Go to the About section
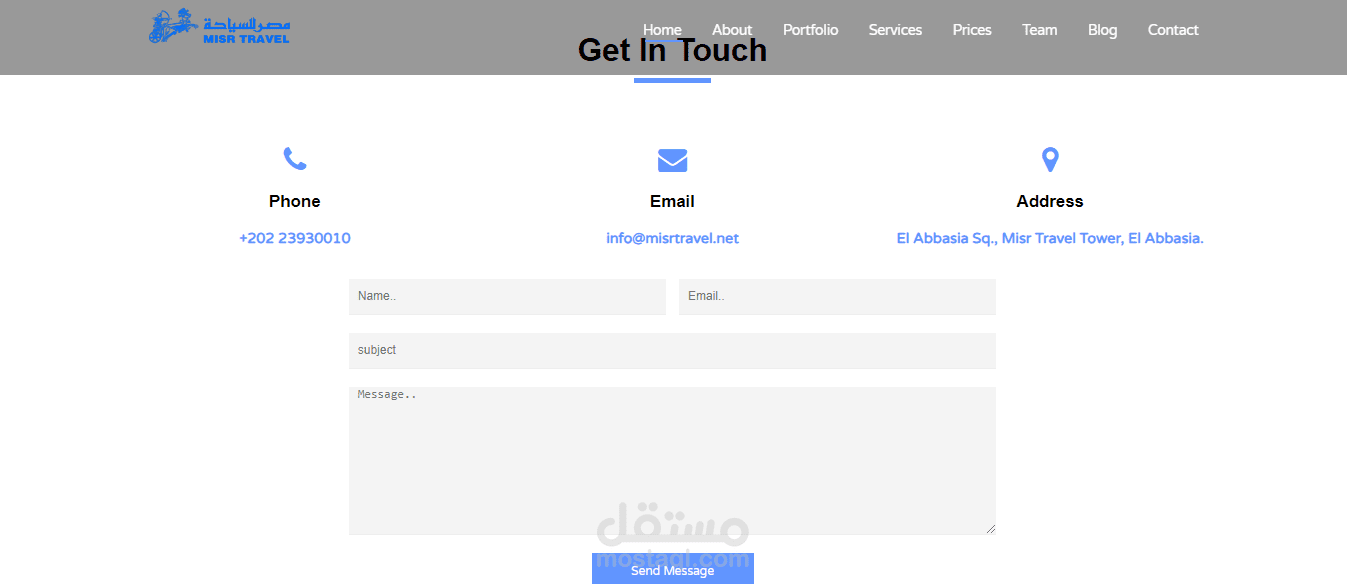Image resolution: width=1347 pixels, height=584 pixels. tap(732, 30)
